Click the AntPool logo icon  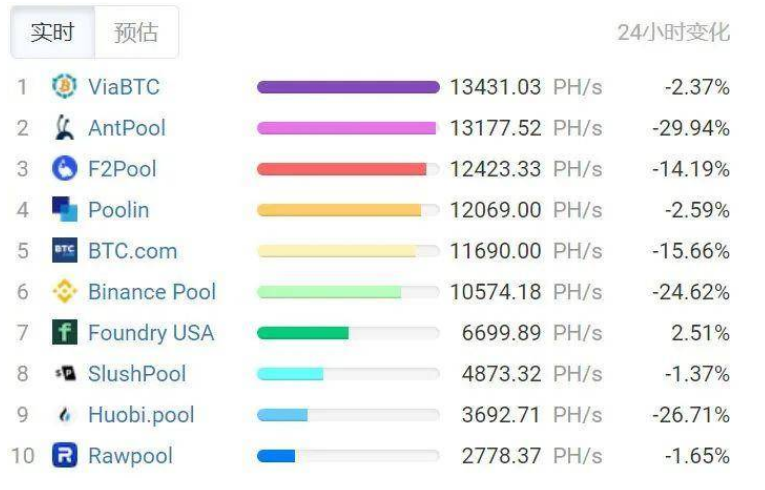[64, 127]
